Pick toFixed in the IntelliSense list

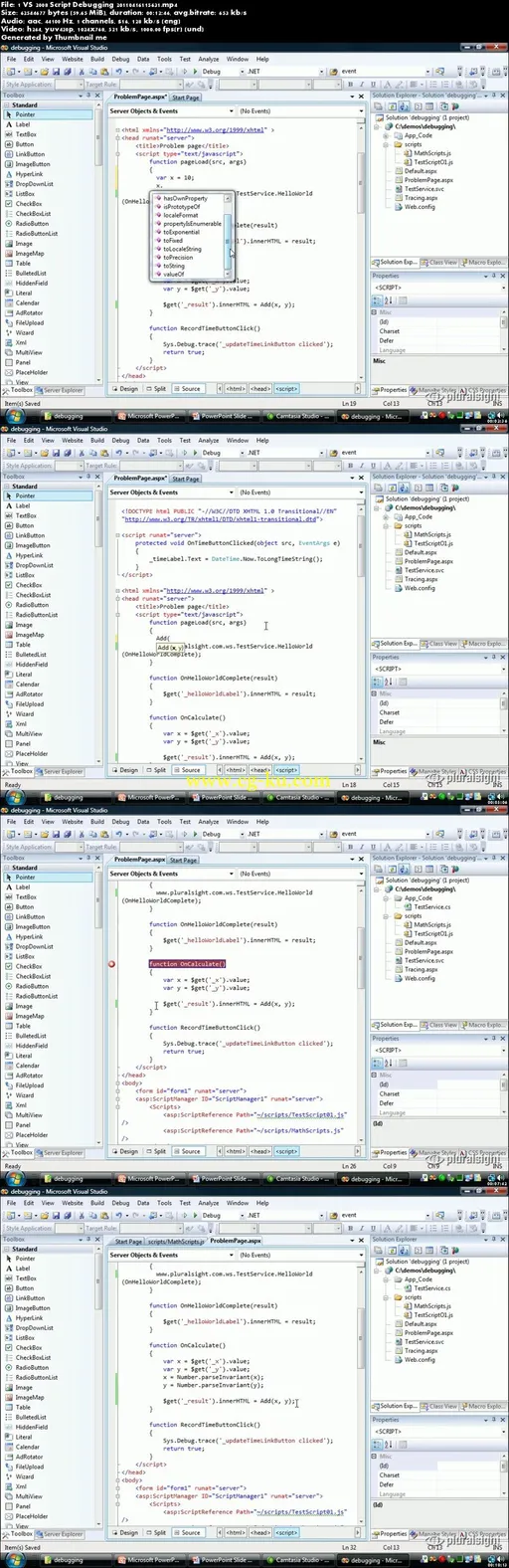tap(173, 241)
